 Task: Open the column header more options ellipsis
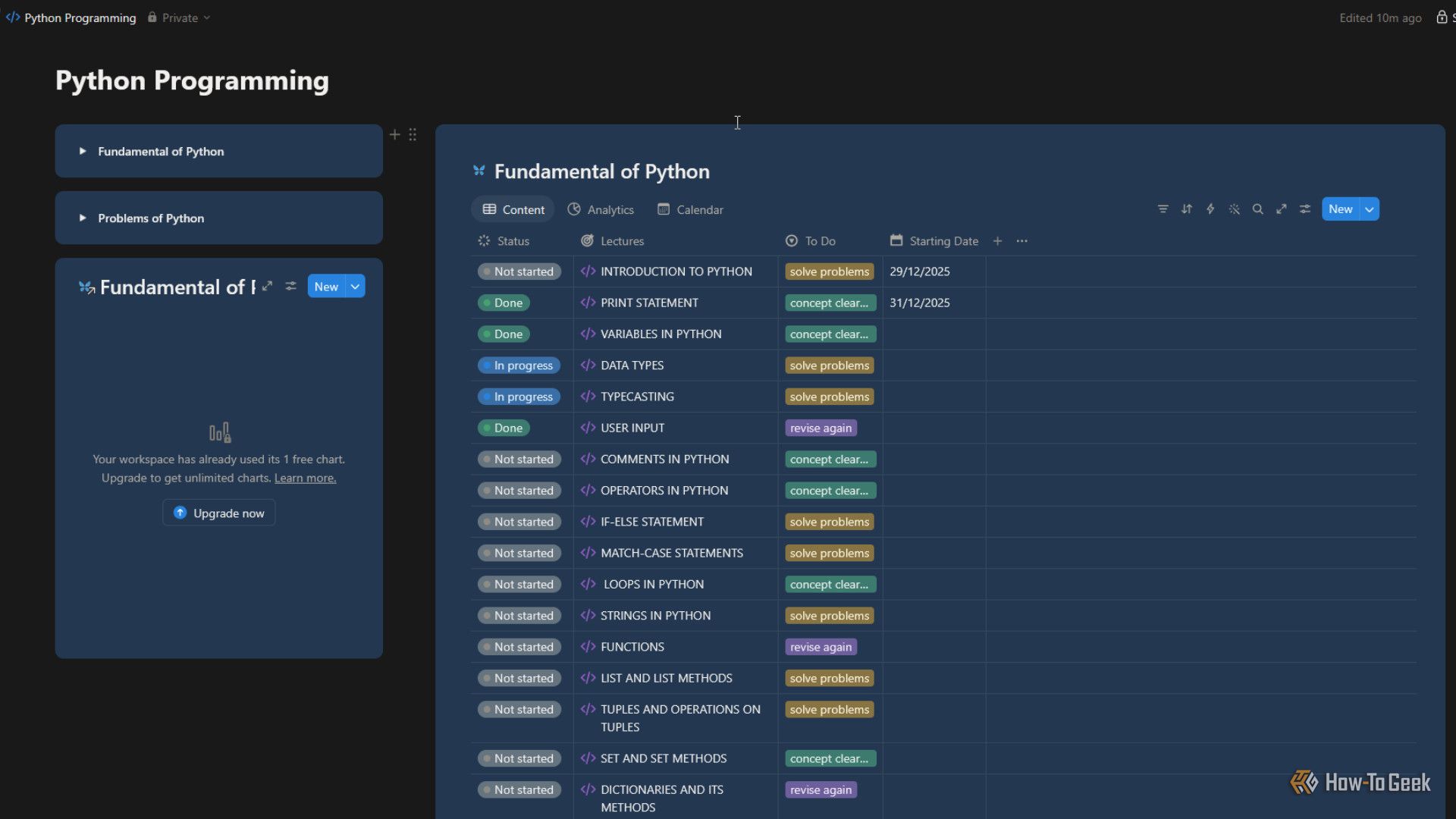click(1021, 241)
